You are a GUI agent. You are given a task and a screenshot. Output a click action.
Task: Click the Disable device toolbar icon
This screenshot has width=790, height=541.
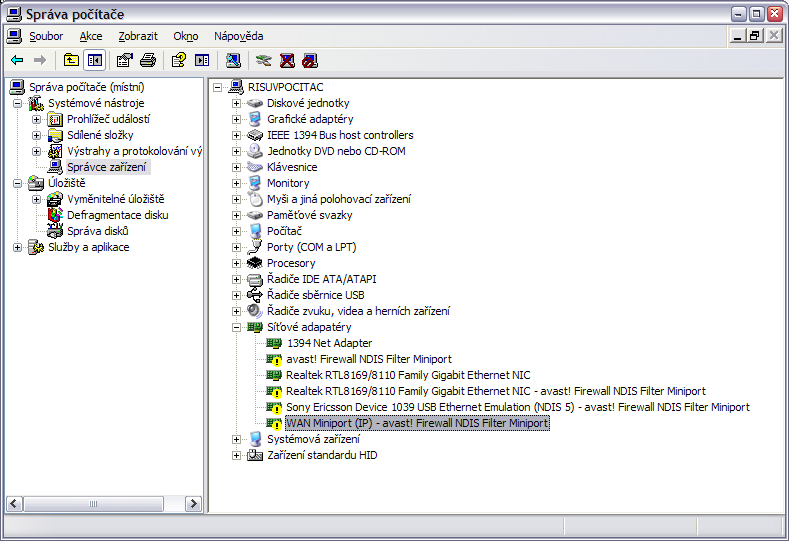(310, 60)
